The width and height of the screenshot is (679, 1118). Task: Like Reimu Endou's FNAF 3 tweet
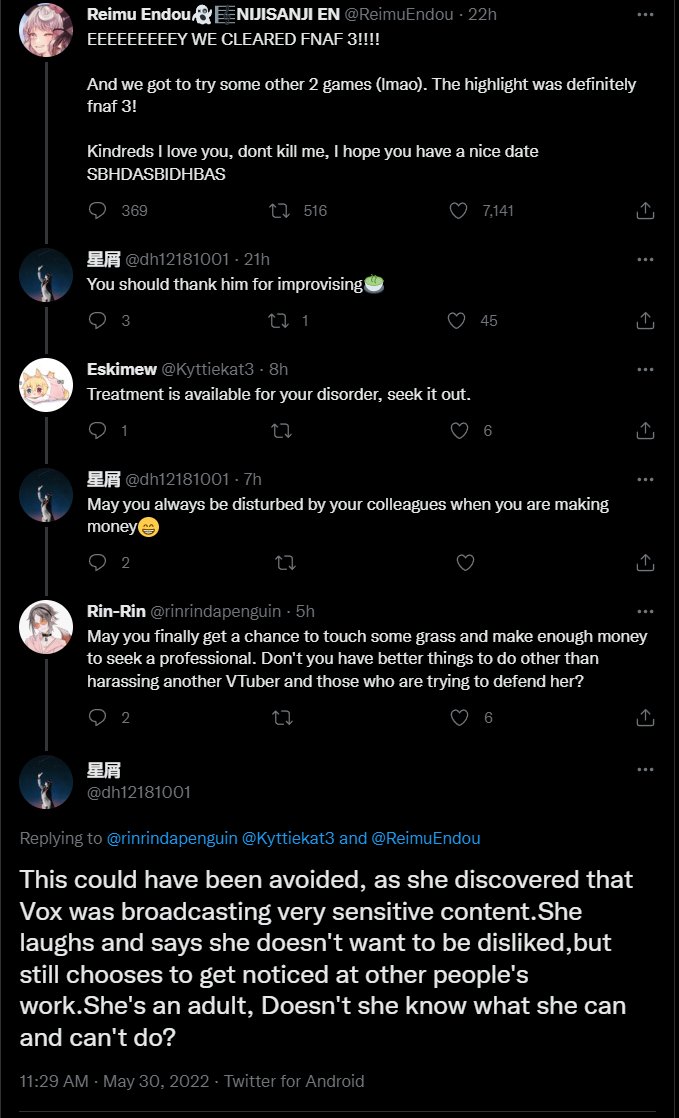point(459,210)
